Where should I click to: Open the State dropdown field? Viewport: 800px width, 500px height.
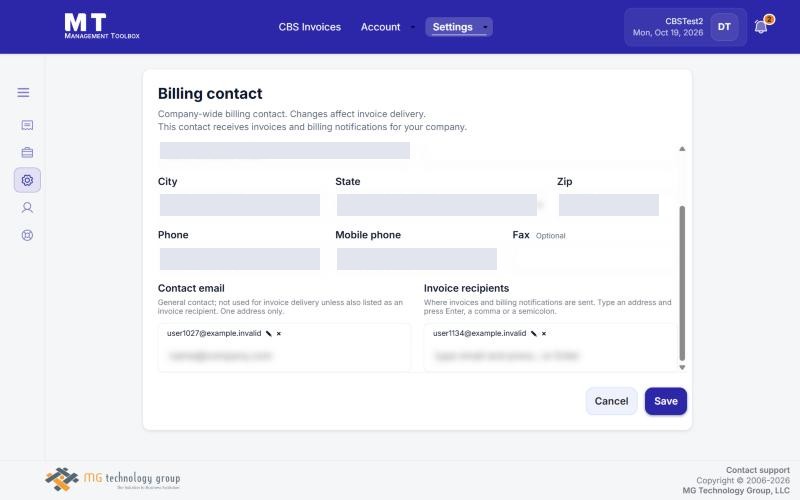pos(440,205)
